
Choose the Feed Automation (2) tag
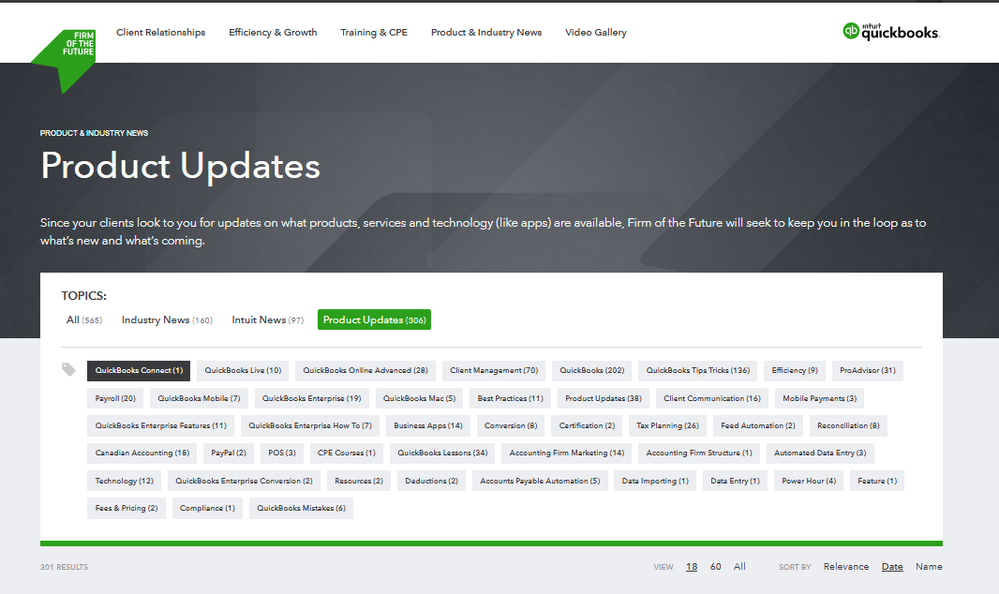pyautogui.click(x=758, y=426)
